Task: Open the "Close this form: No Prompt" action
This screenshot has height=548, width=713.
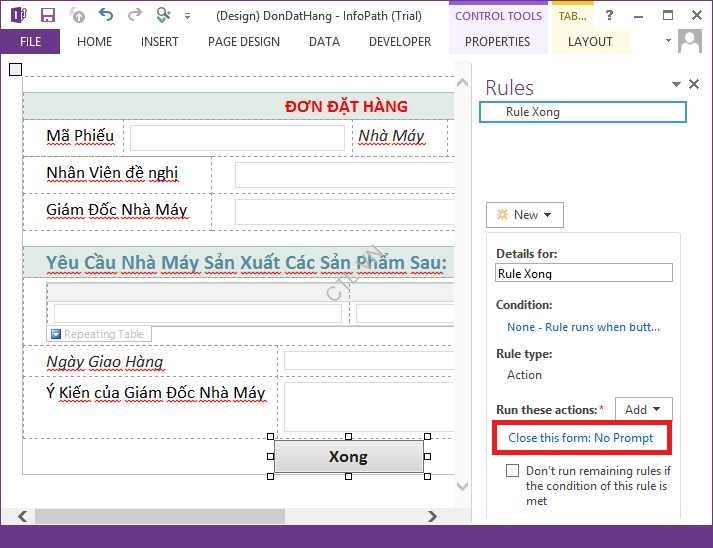Action: point(580,438)
